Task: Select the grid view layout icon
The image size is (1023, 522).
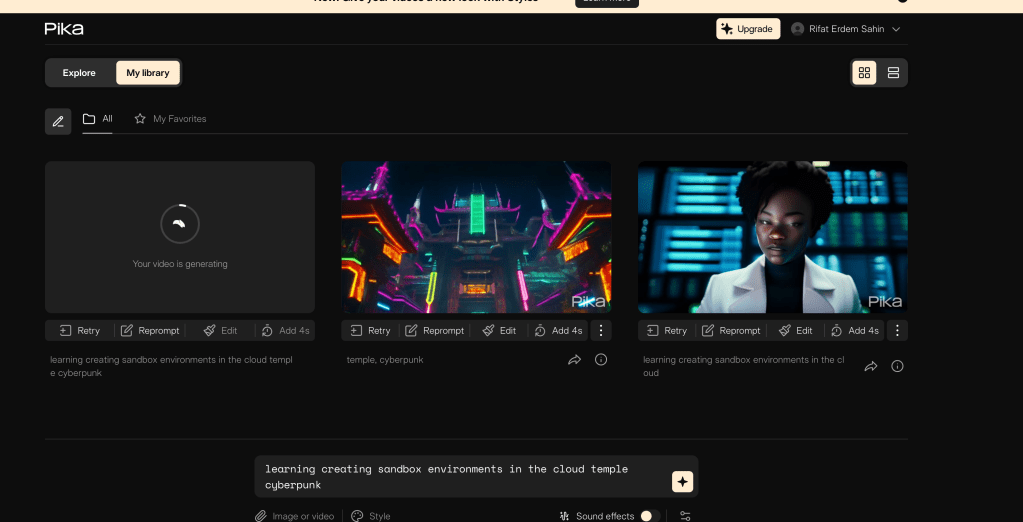Action: tap(864, 72)
